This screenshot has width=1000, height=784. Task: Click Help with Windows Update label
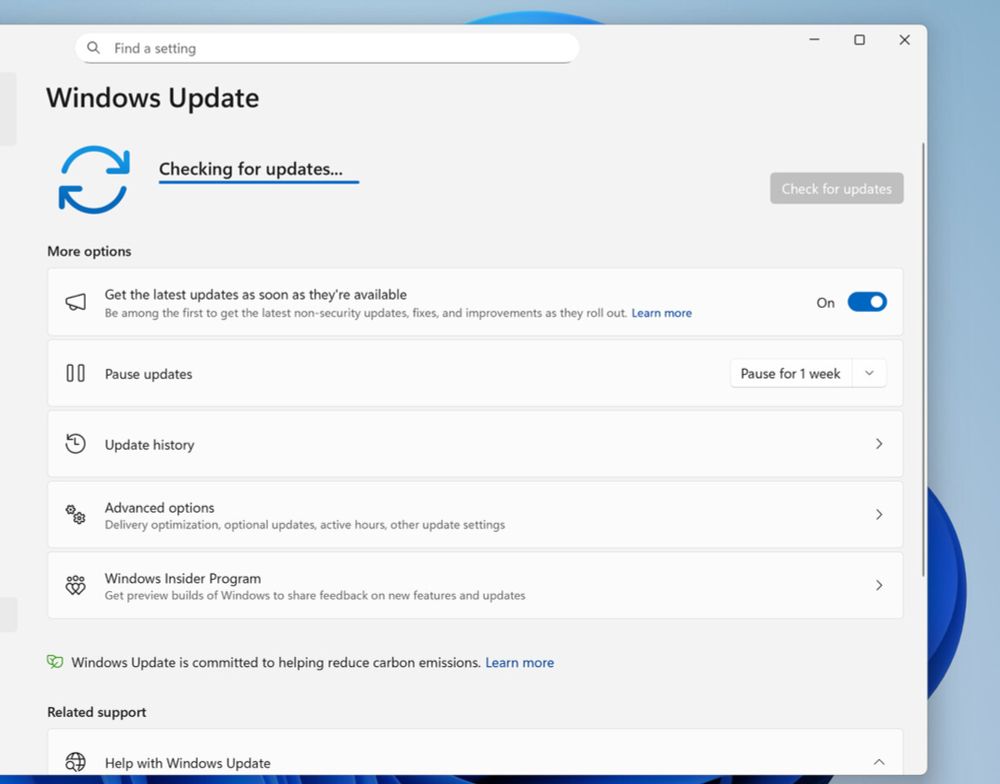click(188, 762)
